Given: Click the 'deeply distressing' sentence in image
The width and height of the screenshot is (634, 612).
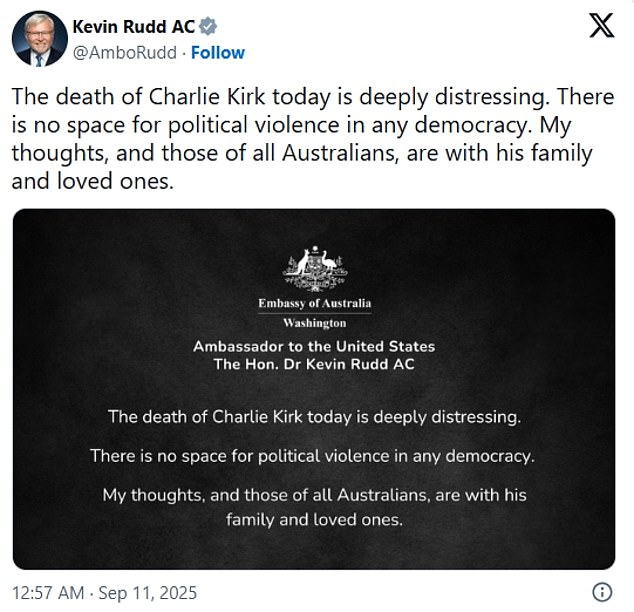Looking at the screenshot, I should (314, 416).
